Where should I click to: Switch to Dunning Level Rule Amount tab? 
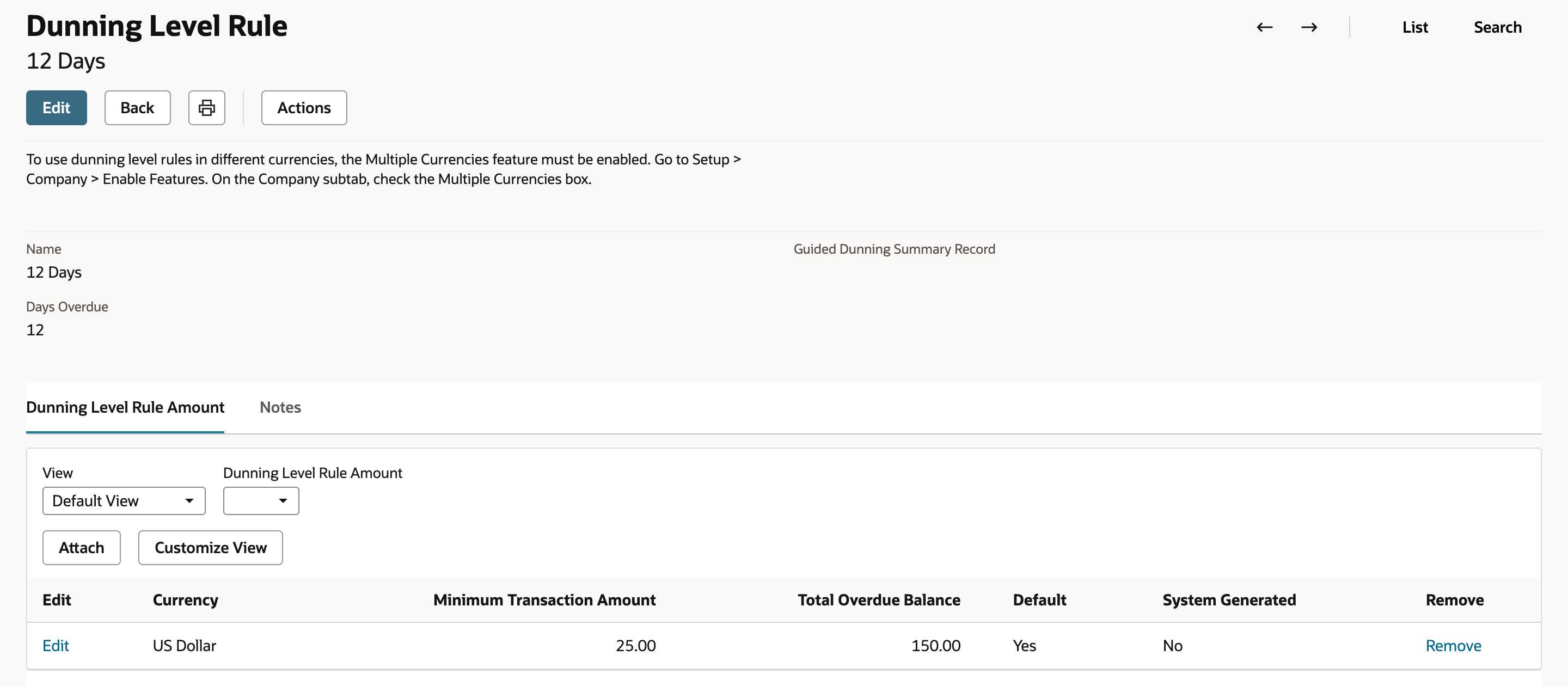pos(125,407)
